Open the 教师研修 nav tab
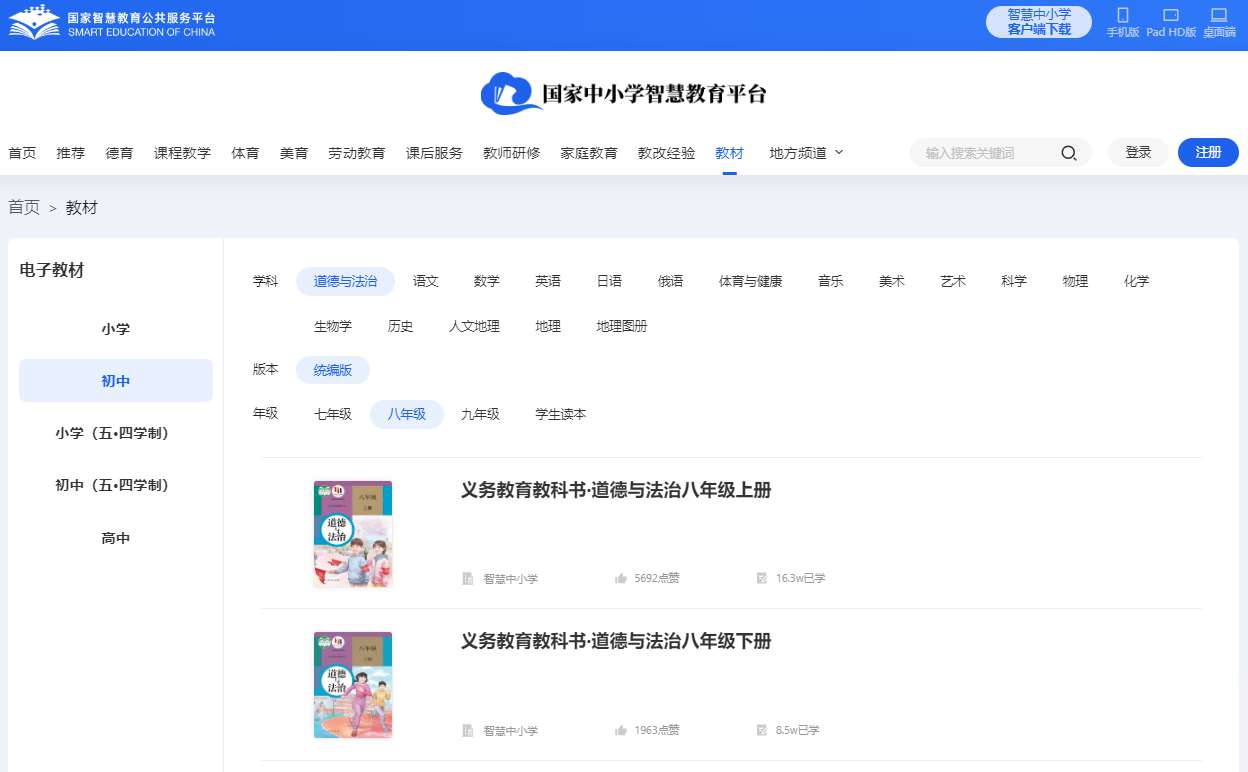 (x=511, y=153)
